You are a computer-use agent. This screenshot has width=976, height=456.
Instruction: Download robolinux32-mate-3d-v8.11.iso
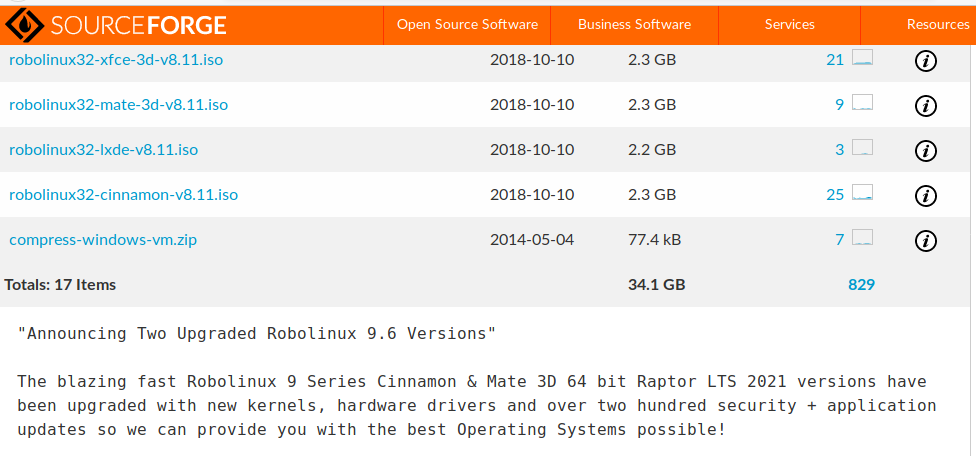point(118,105)
